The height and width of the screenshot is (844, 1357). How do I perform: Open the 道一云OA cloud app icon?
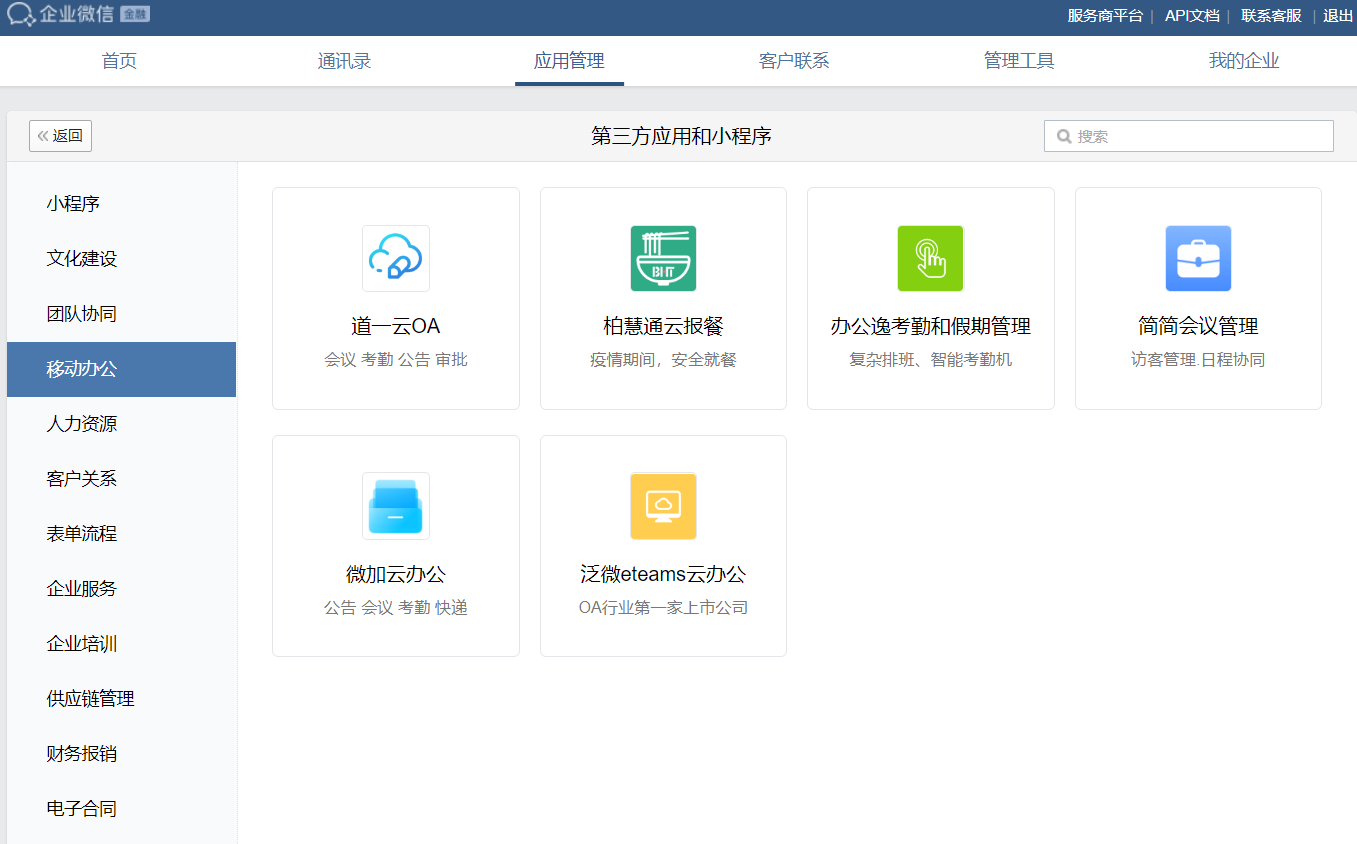tap(396, 258)
